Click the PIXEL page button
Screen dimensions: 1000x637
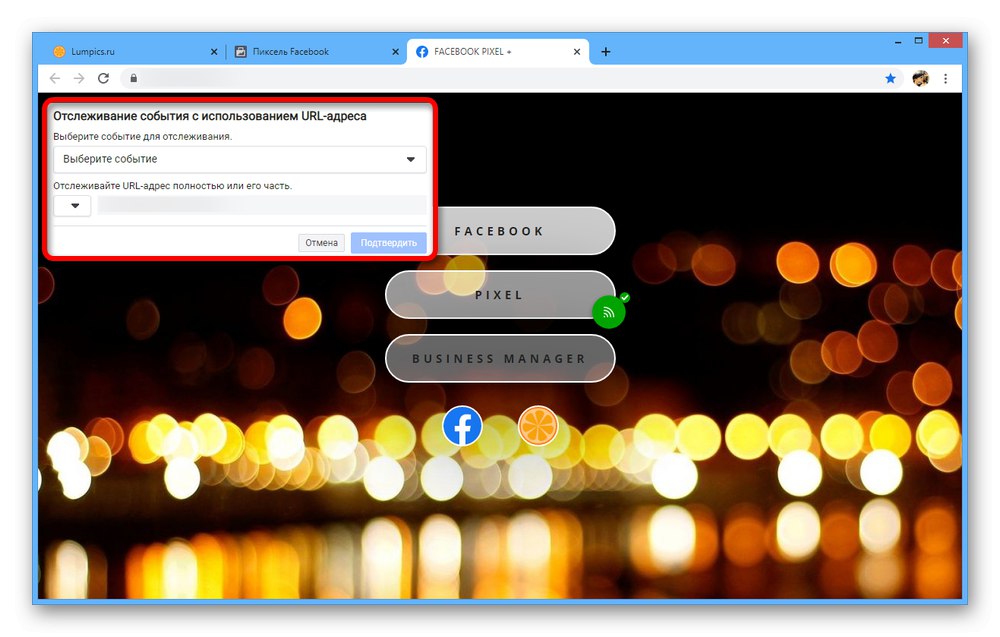[x=500, y=295]
